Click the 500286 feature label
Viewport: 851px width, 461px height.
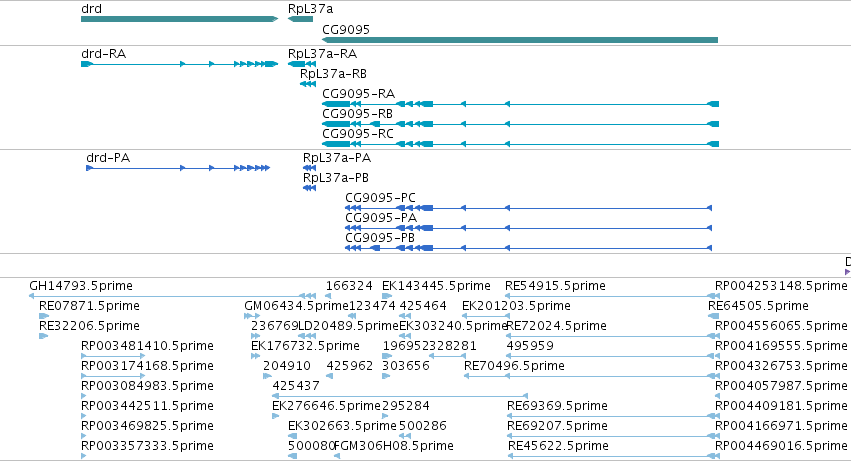(423, 427)
